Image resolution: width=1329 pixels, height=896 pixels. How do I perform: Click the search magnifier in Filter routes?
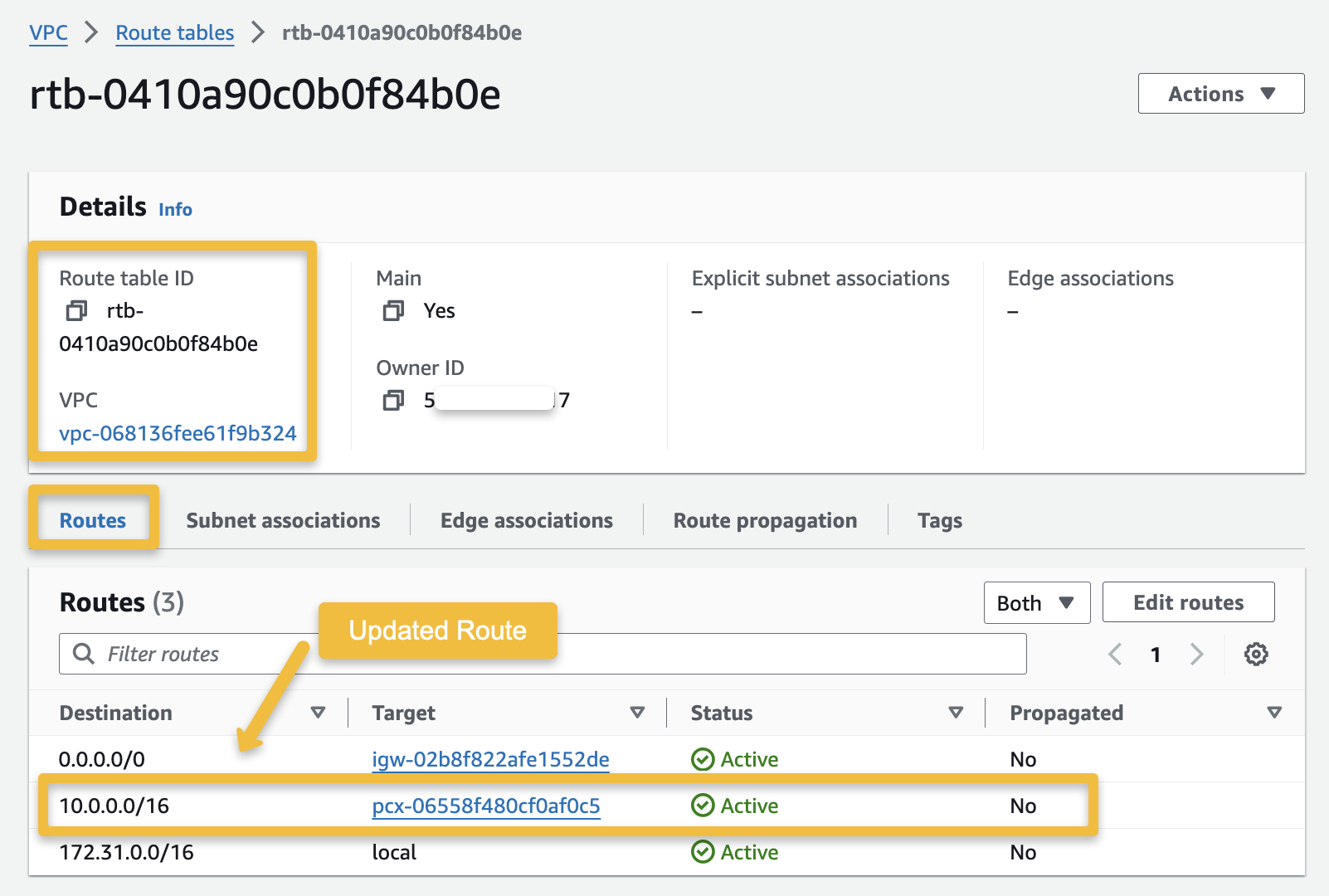[x=83, y=654]
